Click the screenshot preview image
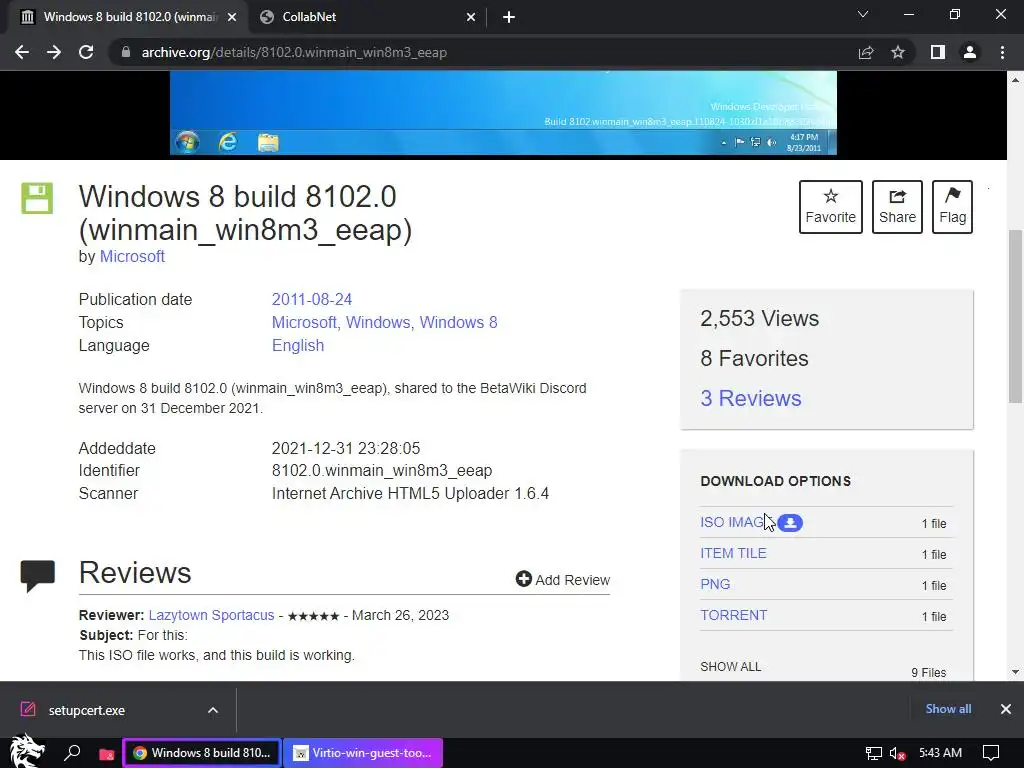Screen dimensions: 1024x768 tap(503, 113)
